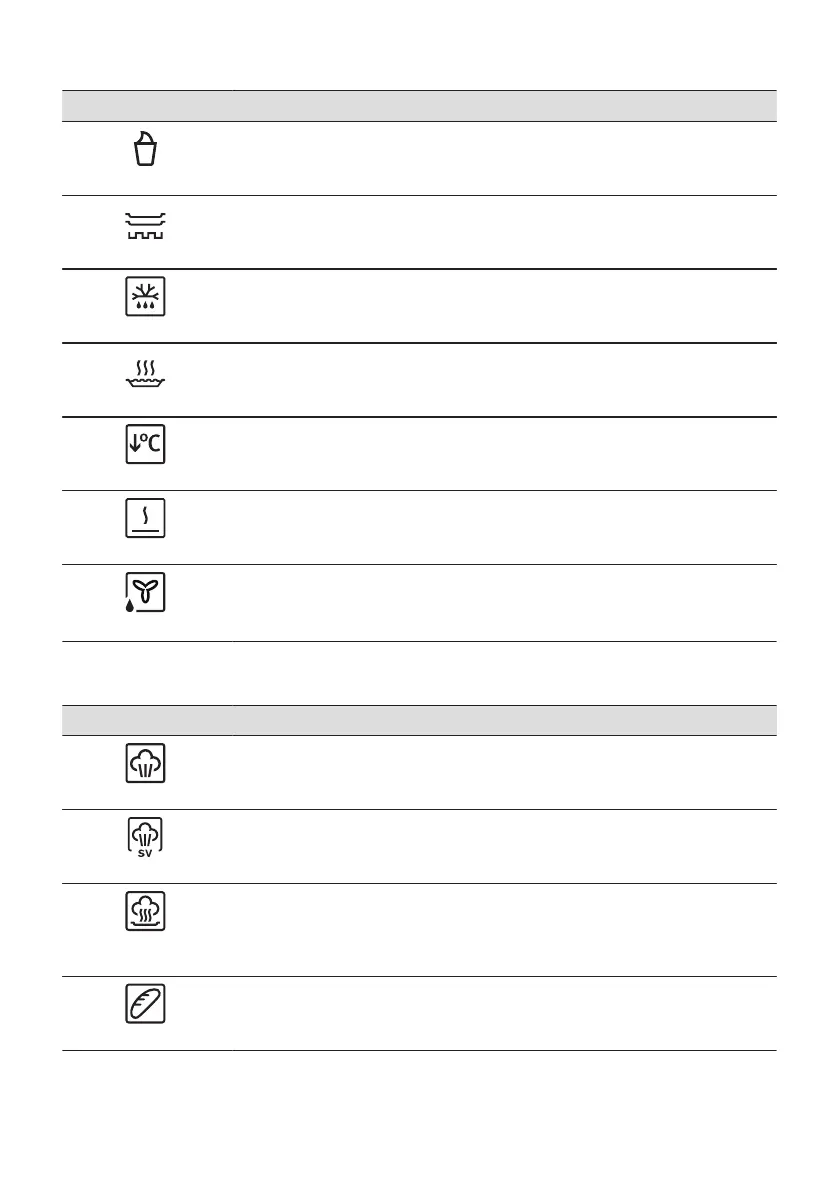Click the grey header bar above yogurt icon

point(419,105)
